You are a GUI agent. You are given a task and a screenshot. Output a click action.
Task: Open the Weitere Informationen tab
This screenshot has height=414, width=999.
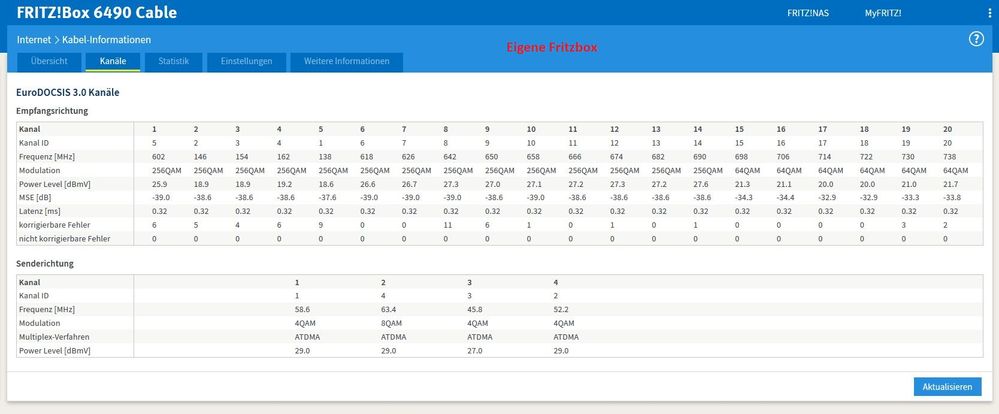(347, 61)
